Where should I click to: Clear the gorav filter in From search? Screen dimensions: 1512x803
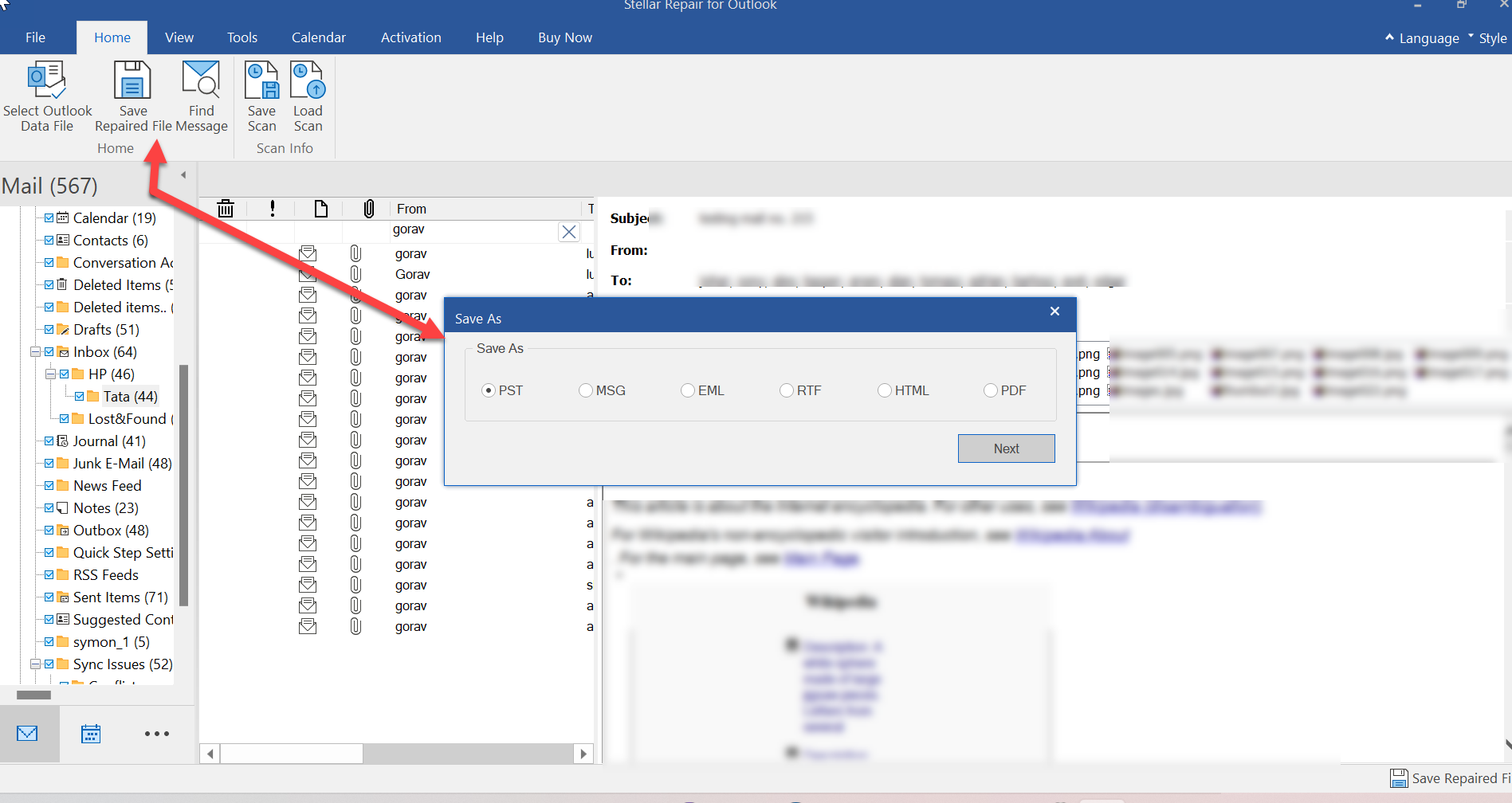(x=568, y=232)
